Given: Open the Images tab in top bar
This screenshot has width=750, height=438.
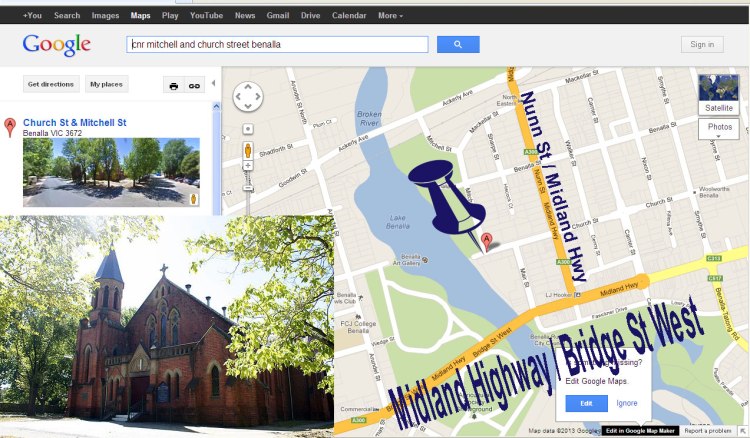Looking at the screenshot, I should [105, 15].
